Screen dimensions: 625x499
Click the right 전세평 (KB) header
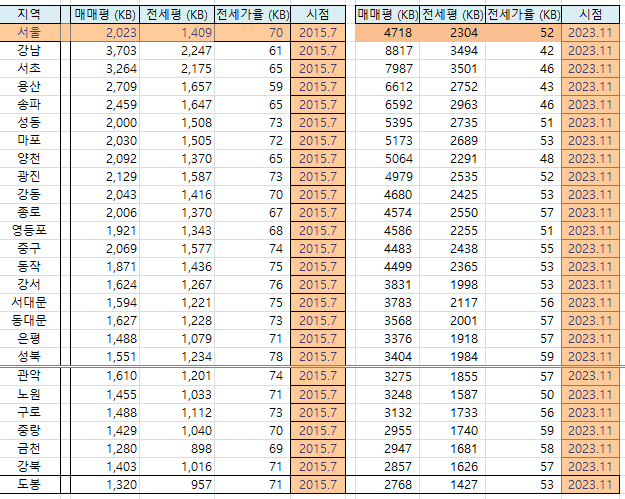(x=452, y=15)
